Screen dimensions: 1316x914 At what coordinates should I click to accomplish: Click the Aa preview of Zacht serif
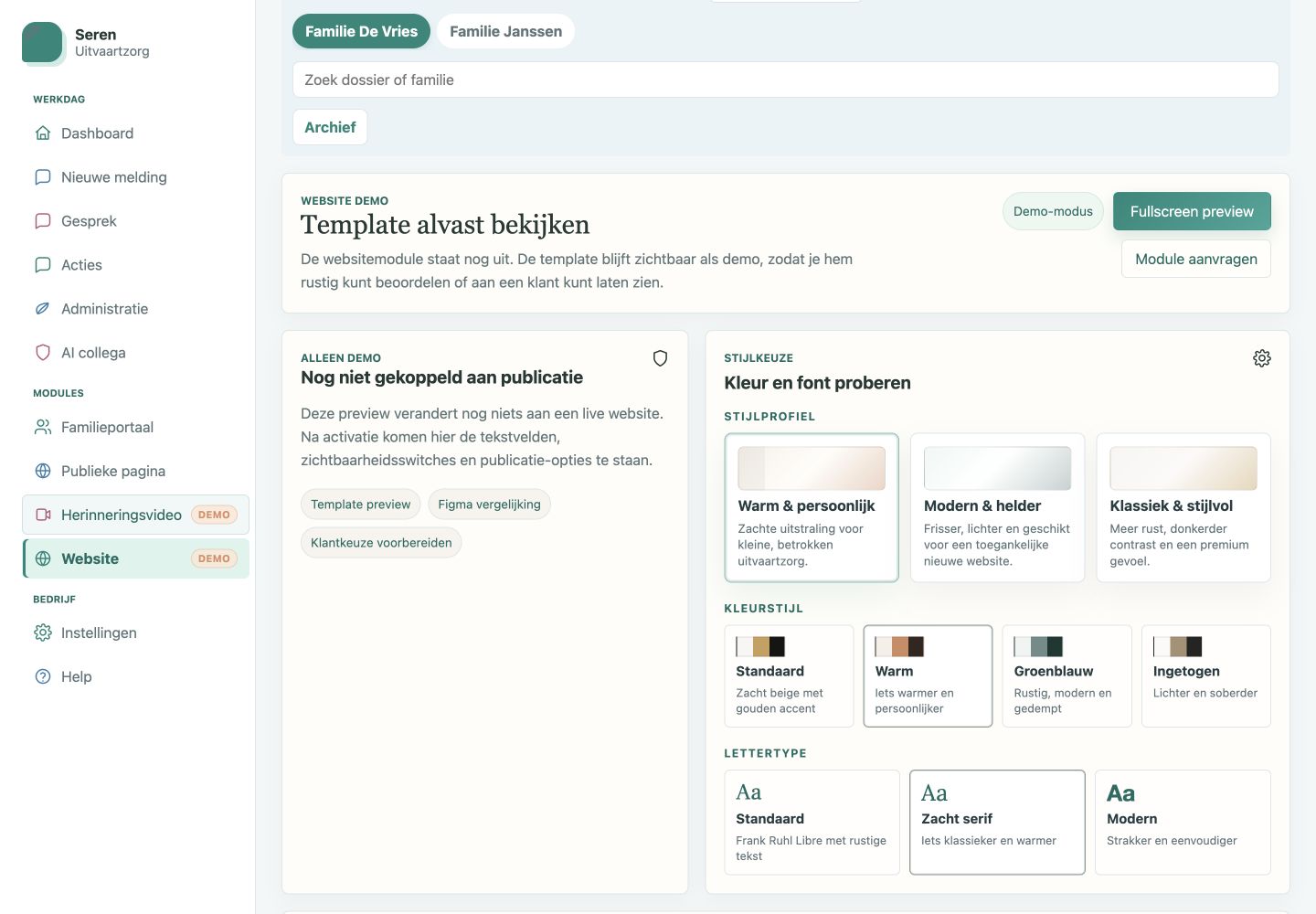[x=934, y=793]
